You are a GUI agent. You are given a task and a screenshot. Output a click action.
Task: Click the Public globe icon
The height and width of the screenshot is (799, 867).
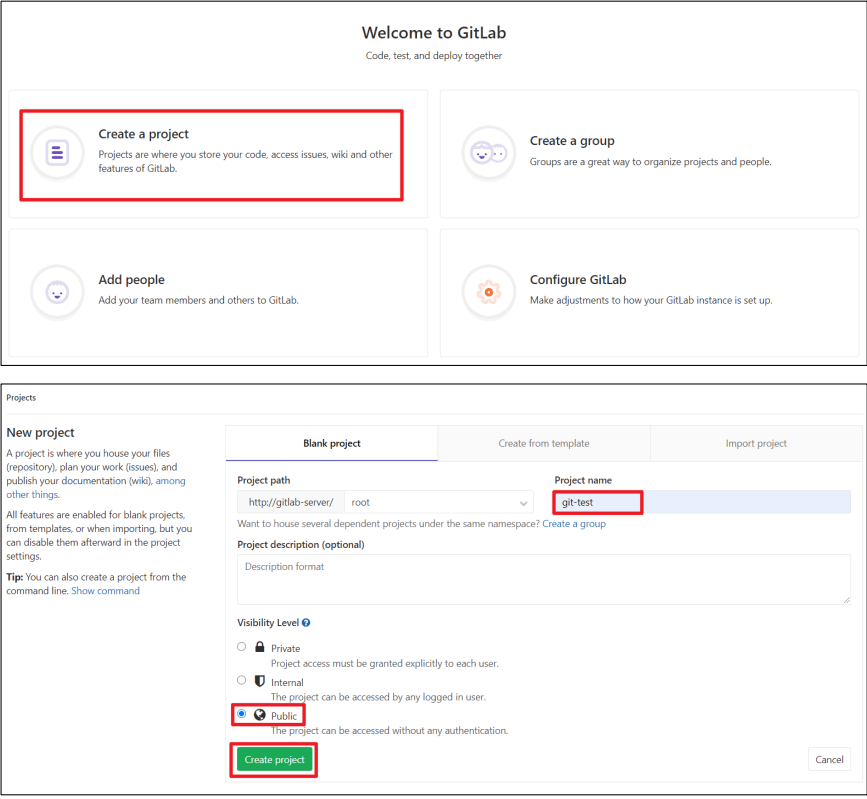click(259, 714)
